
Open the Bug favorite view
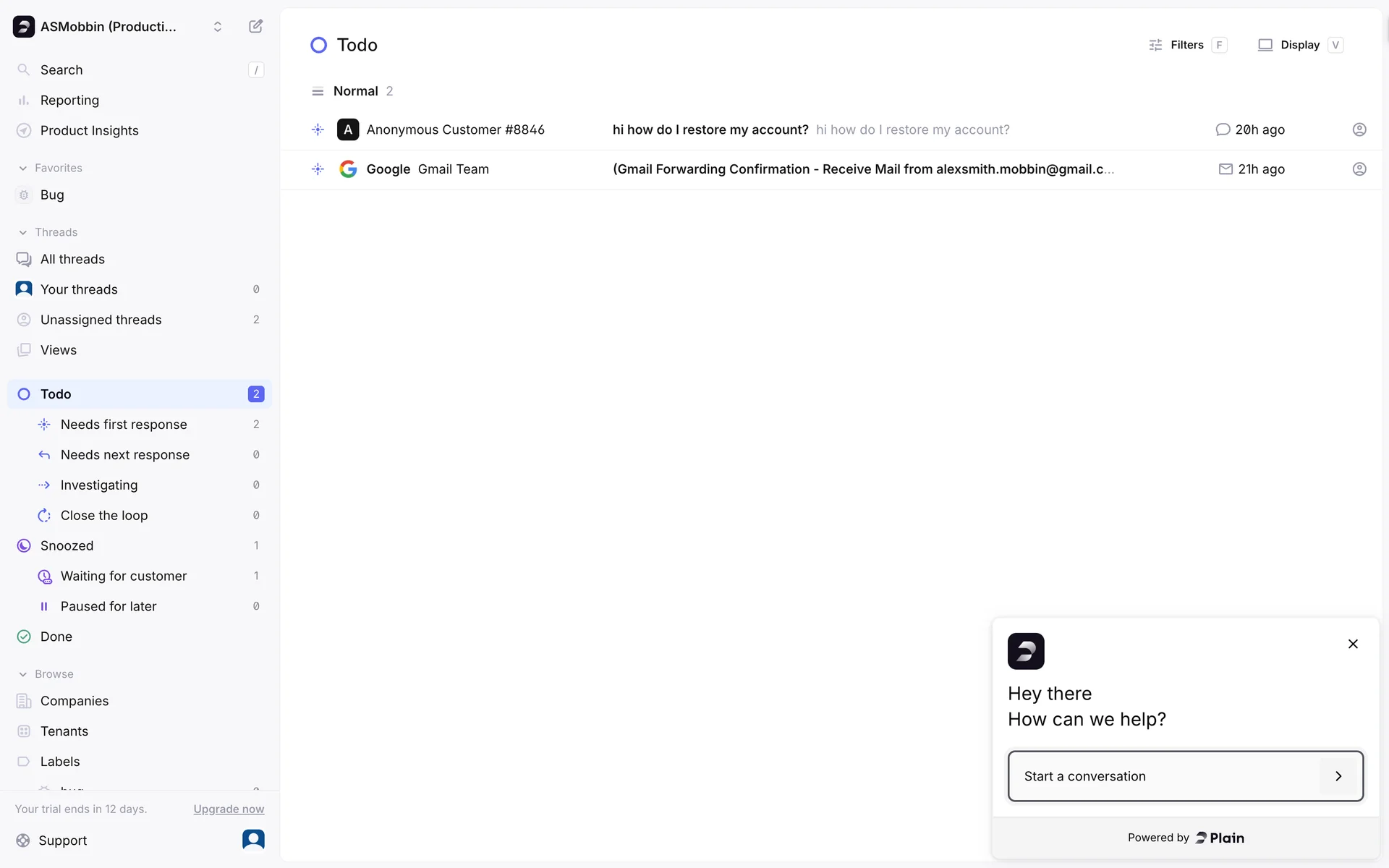click(x=52, y=195)
